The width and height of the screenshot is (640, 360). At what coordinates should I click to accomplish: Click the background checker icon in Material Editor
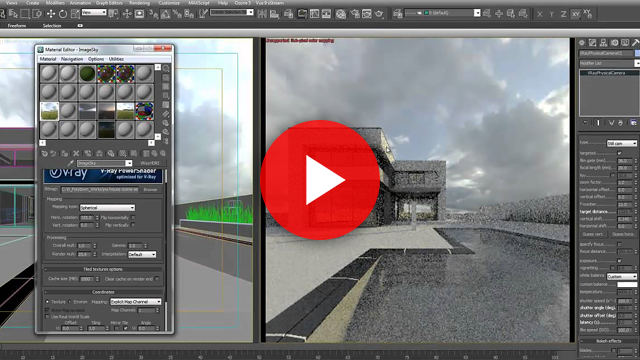[166, 87]
